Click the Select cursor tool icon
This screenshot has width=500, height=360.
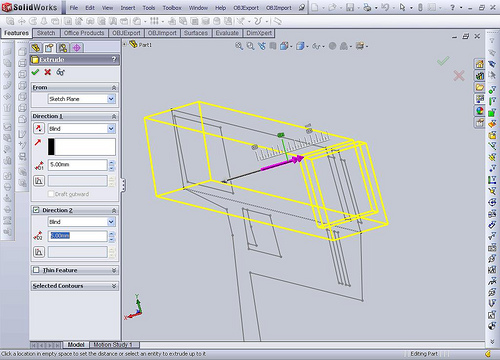pyautogui.click(x=403, y=7)
